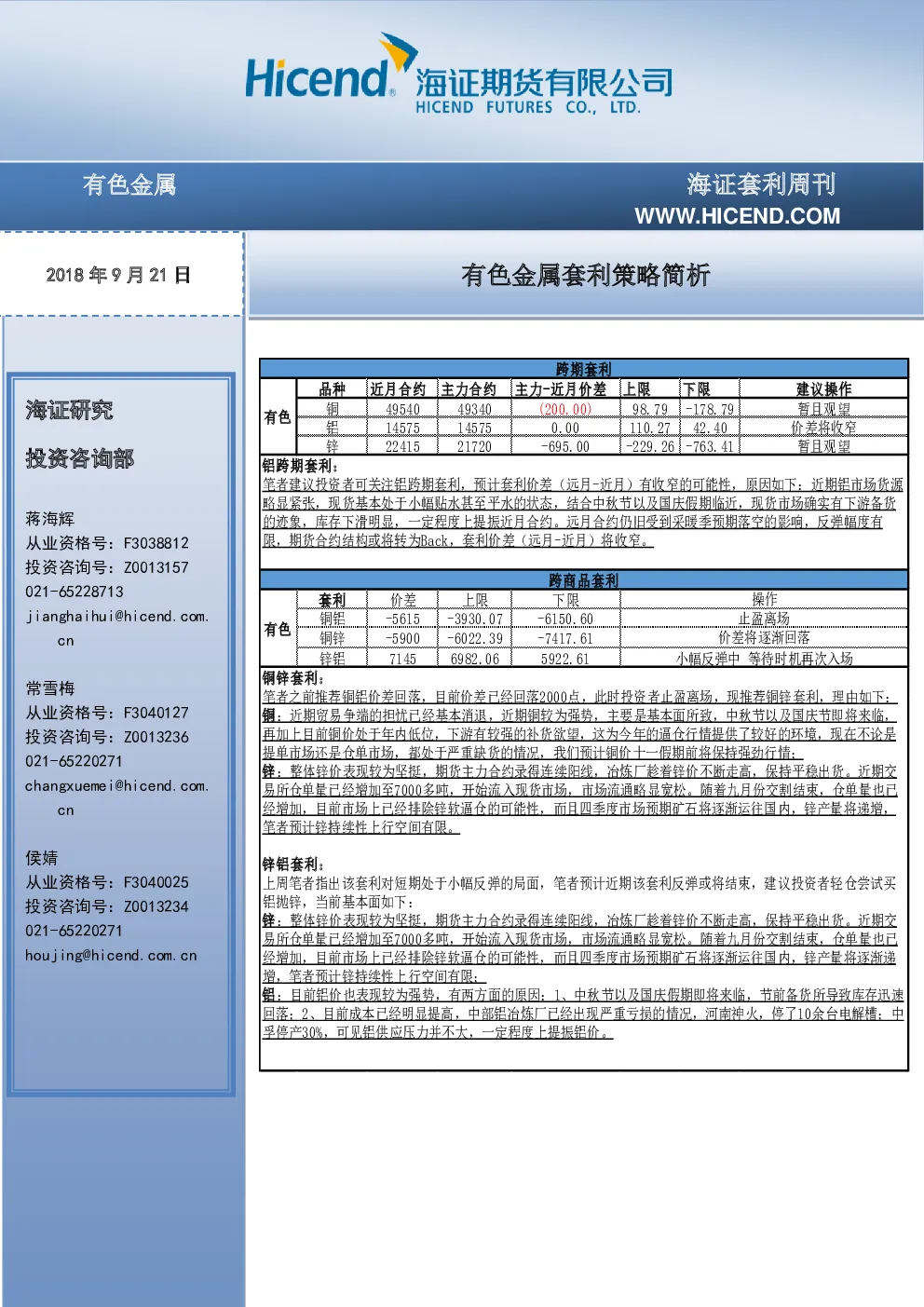Click the 铜锌 upper limit -6022.39
Image resolution: width=924 pixels, height=1307 pixels.
coord(475,638)
